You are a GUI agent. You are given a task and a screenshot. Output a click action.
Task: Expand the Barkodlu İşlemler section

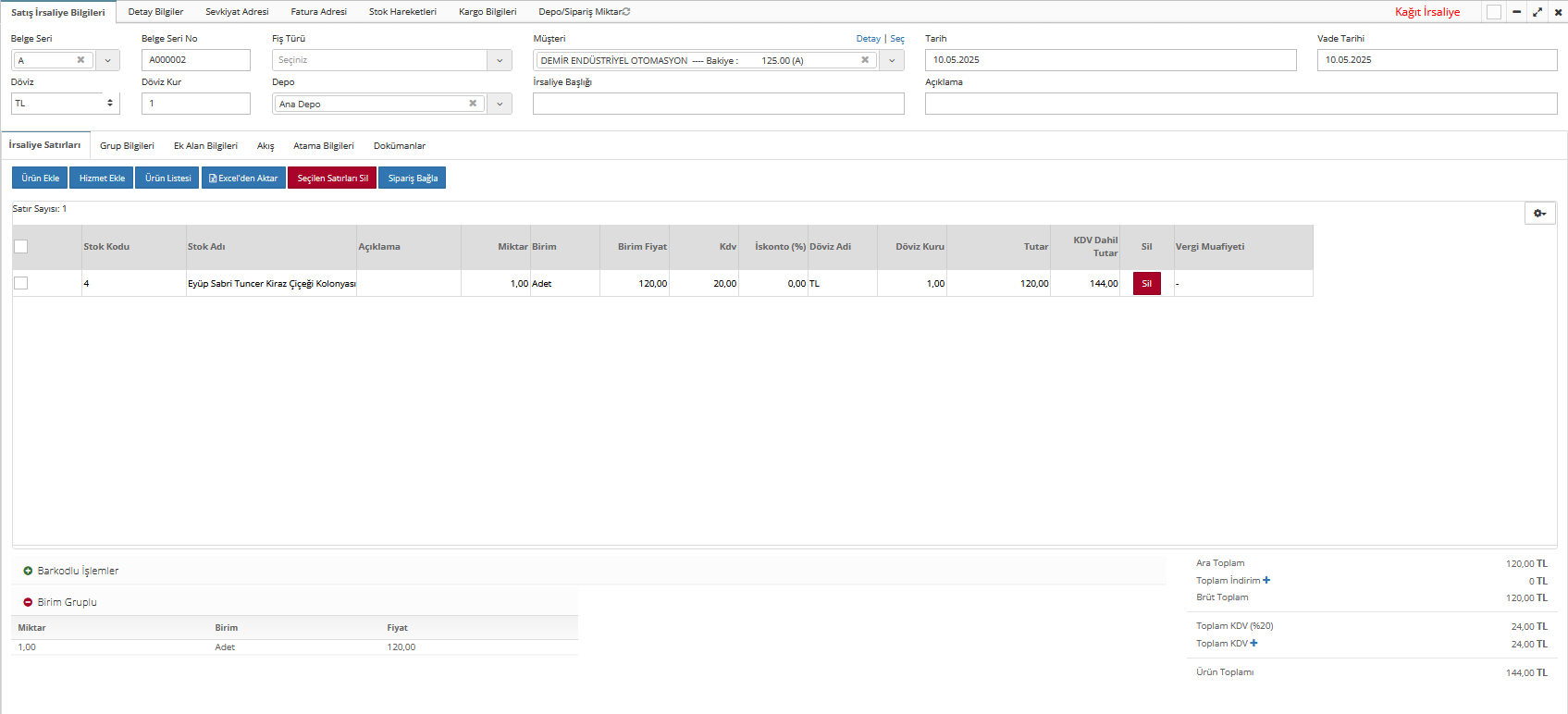tap(28, 572)
